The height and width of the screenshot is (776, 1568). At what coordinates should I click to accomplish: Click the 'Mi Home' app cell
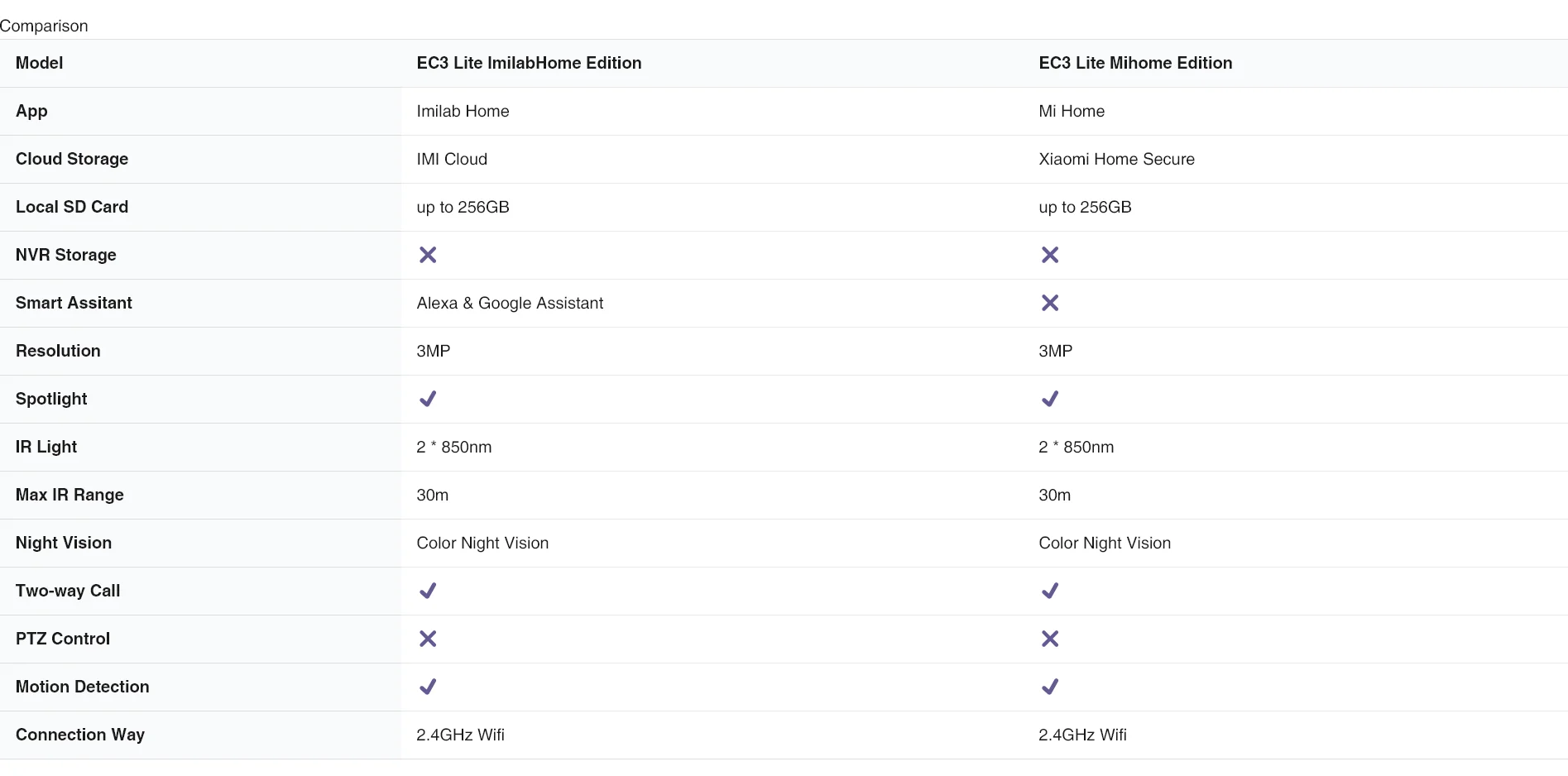(x=1072, y=111)
